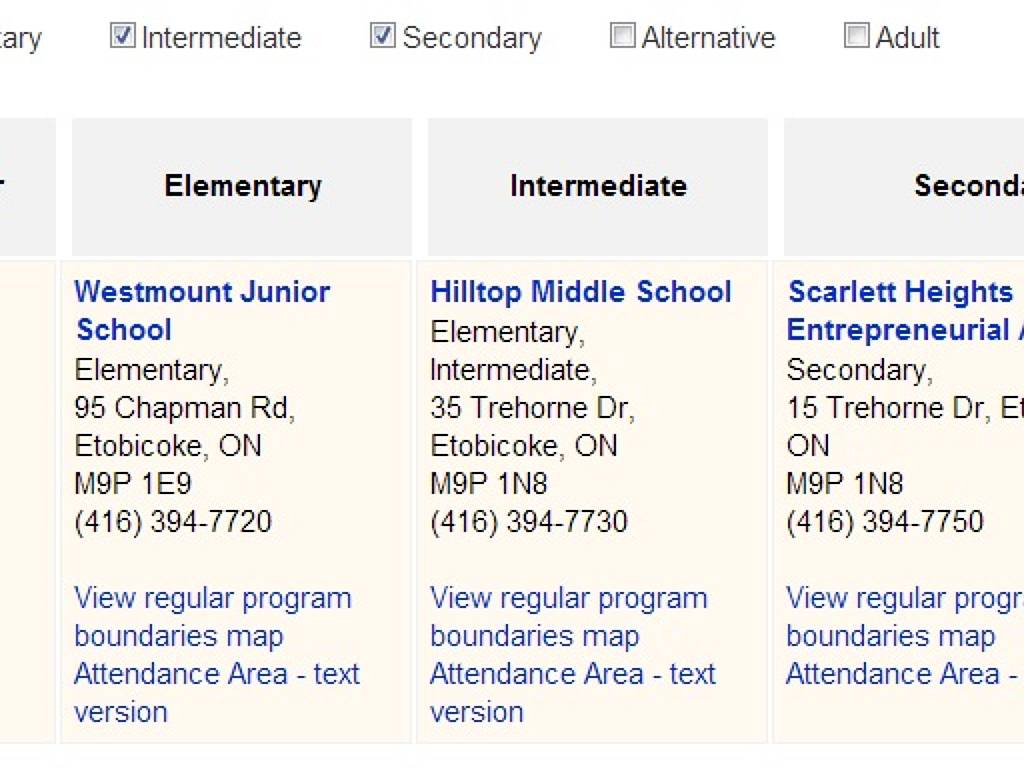View Westmount Junior School's regular program boundaries map

pyautogui.click(x=212, y=616)
